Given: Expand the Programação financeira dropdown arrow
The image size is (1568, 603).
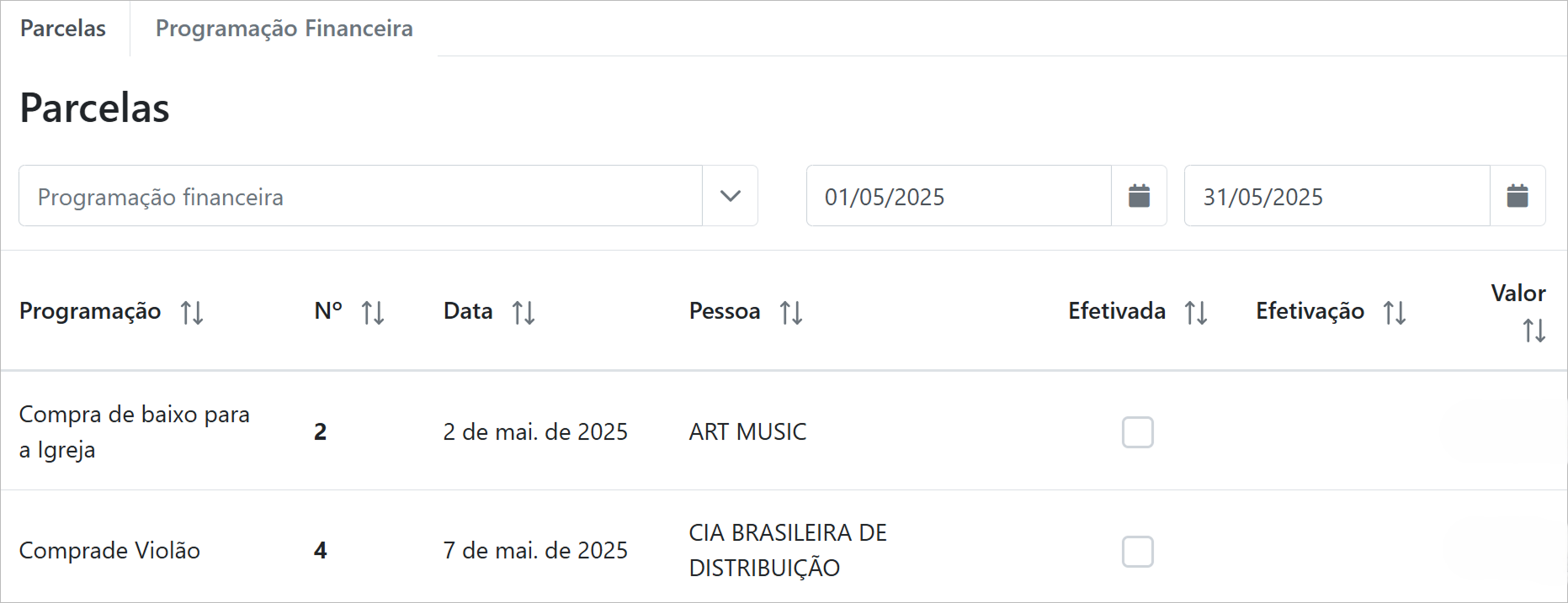Looking at the screenshot, I should point(731,196).
